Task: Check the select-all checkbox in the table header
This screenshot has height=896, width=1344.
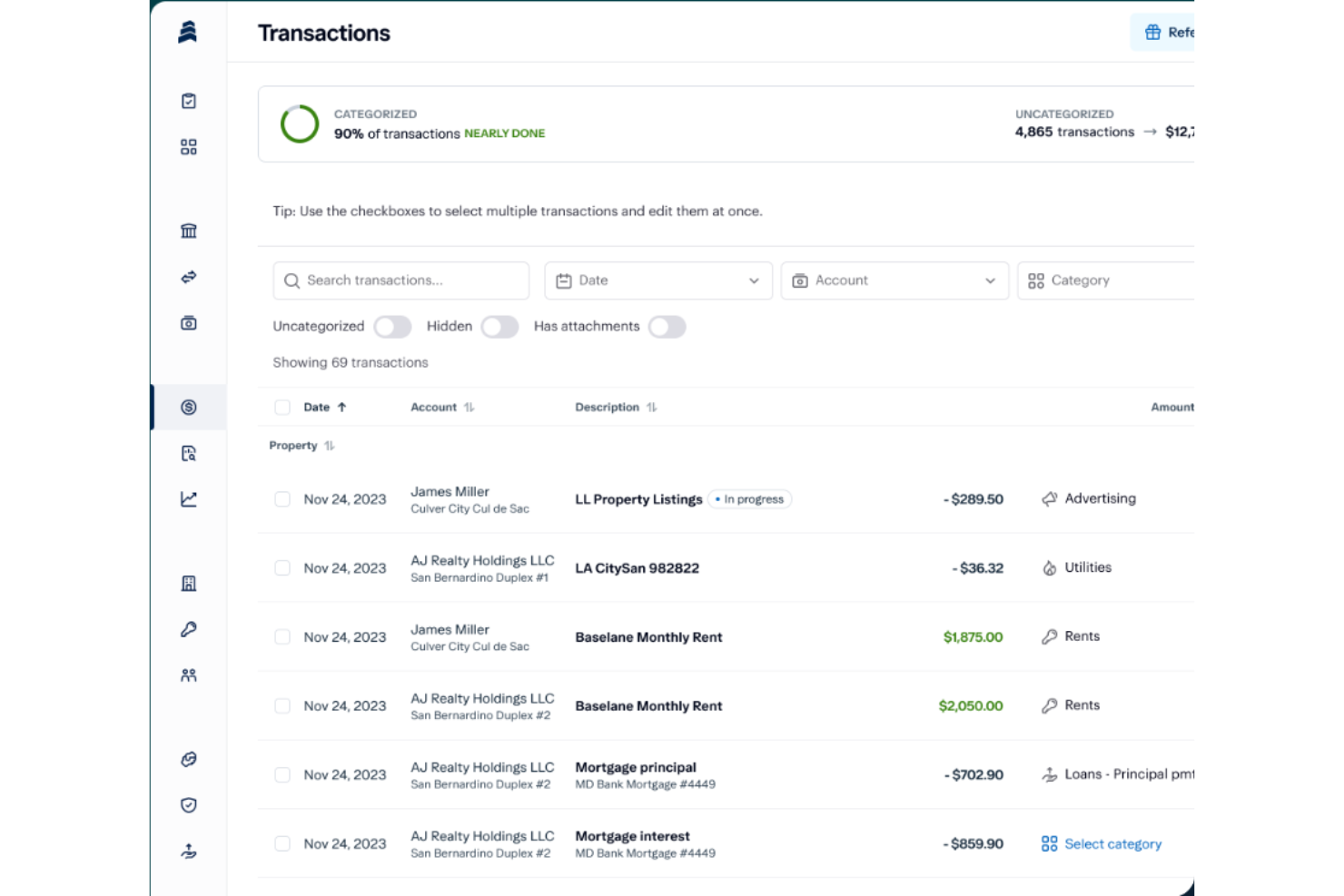Action: pyautogui.click(x=282, y=407)
